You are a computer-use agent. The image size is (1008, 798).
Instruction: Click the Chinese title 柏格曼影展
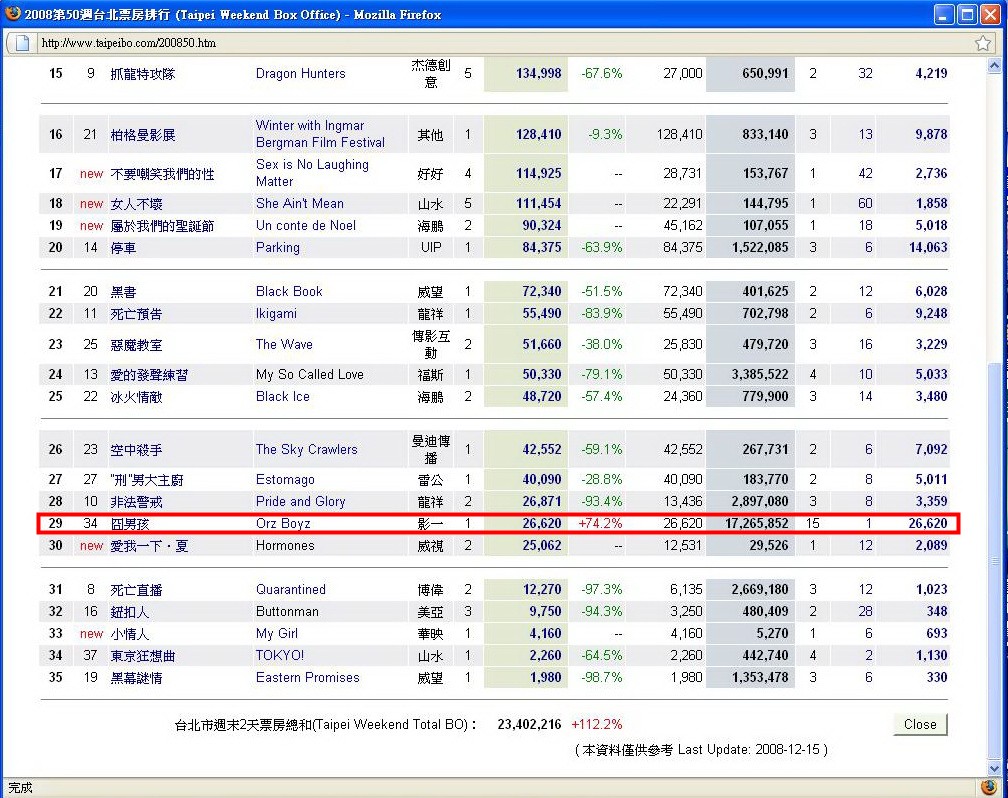click(143, 134)
